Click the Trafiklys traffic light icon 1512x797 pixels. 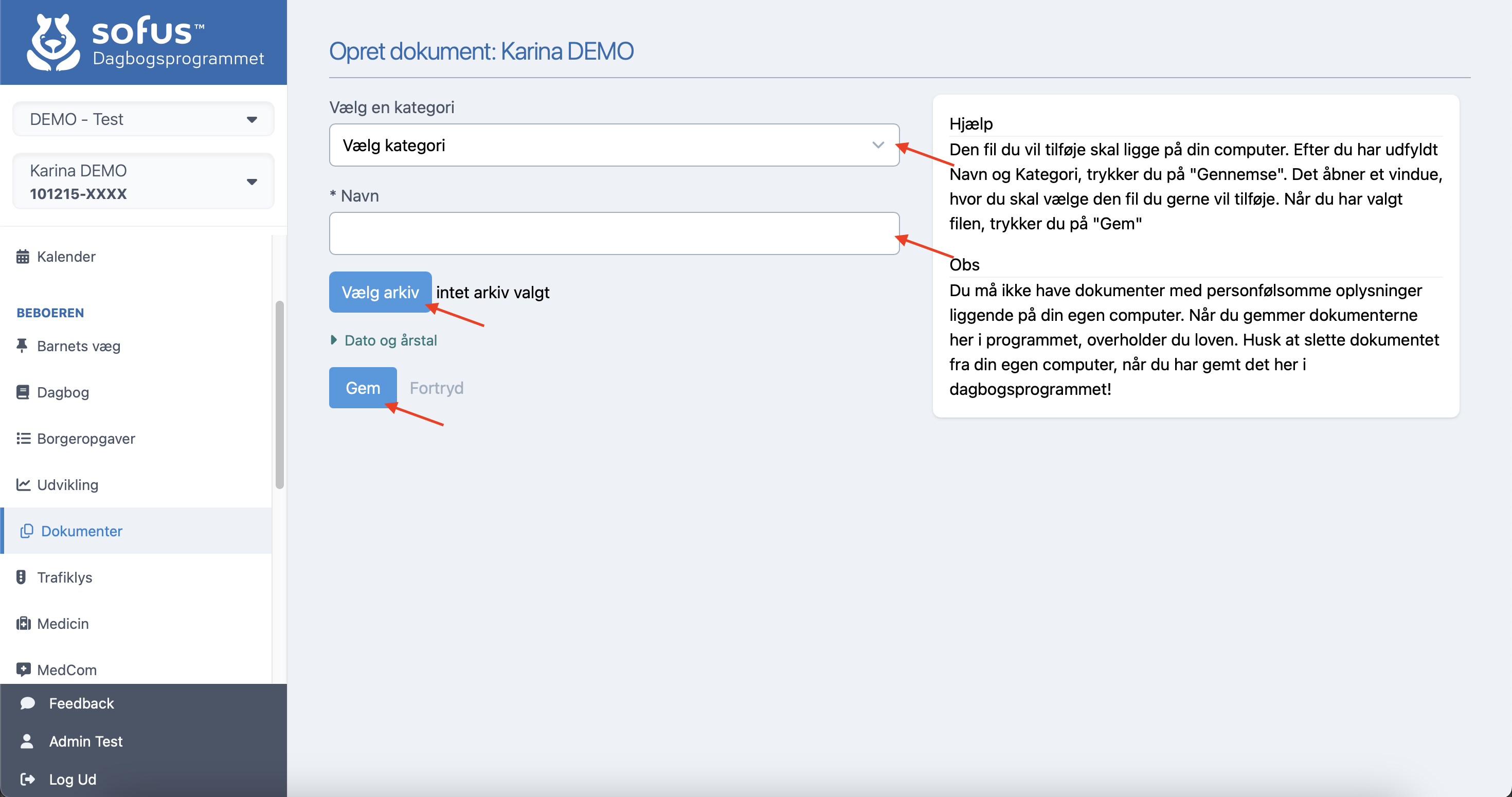21,577
